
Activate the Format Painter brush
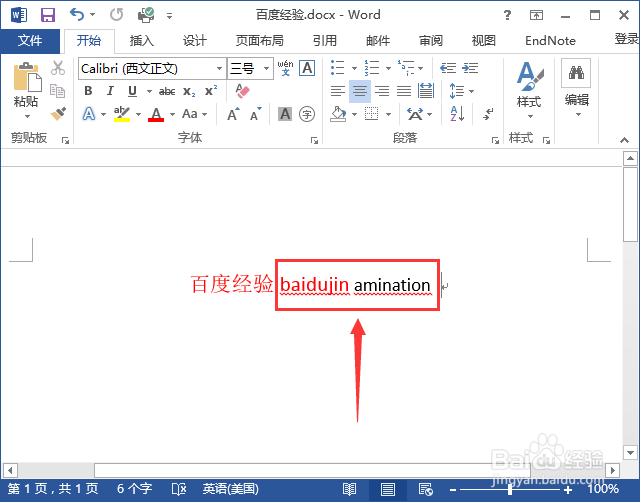(x=58, y=113)
